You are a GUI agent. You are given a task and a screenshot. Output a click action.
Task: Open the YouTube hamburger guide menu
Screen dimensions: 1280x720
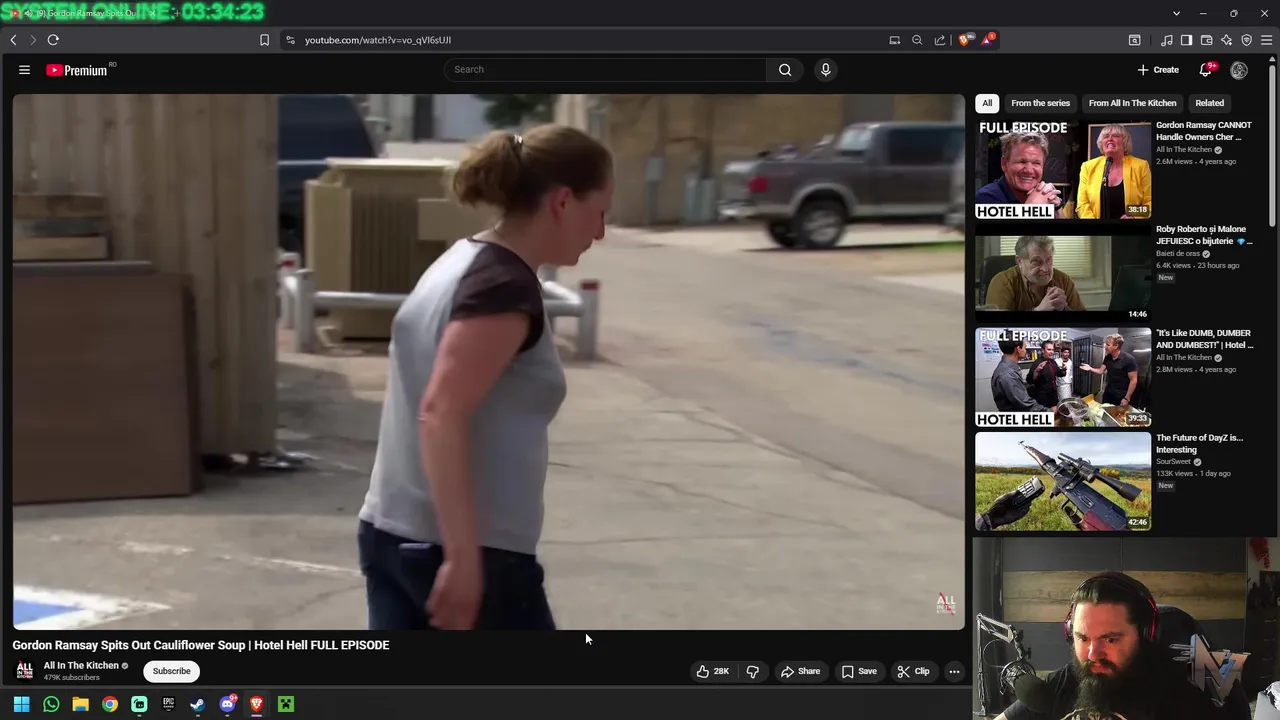click(24, 70)
